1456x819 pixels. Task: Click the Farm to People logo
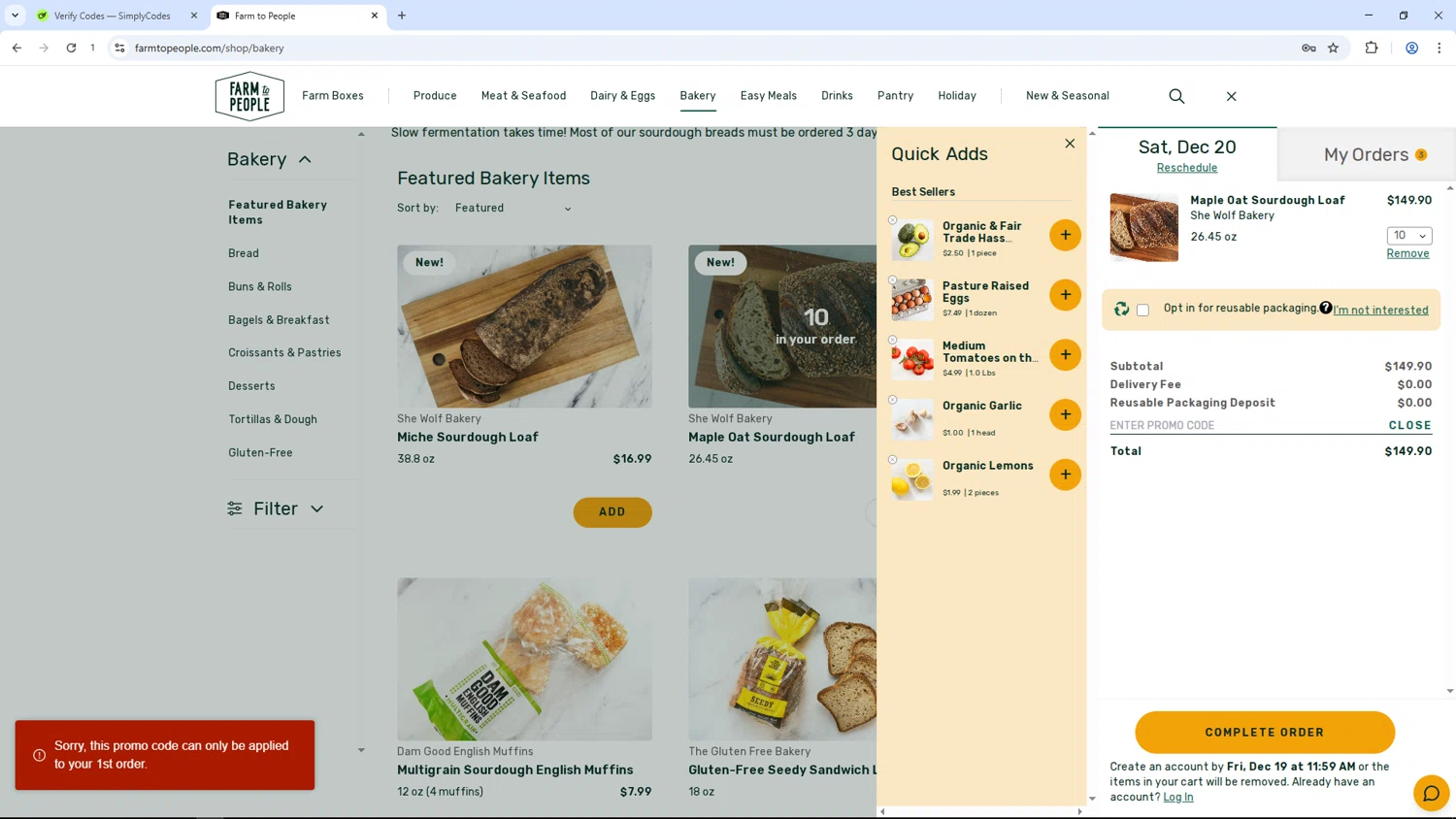pyautogui.click(x=249, y=96)
